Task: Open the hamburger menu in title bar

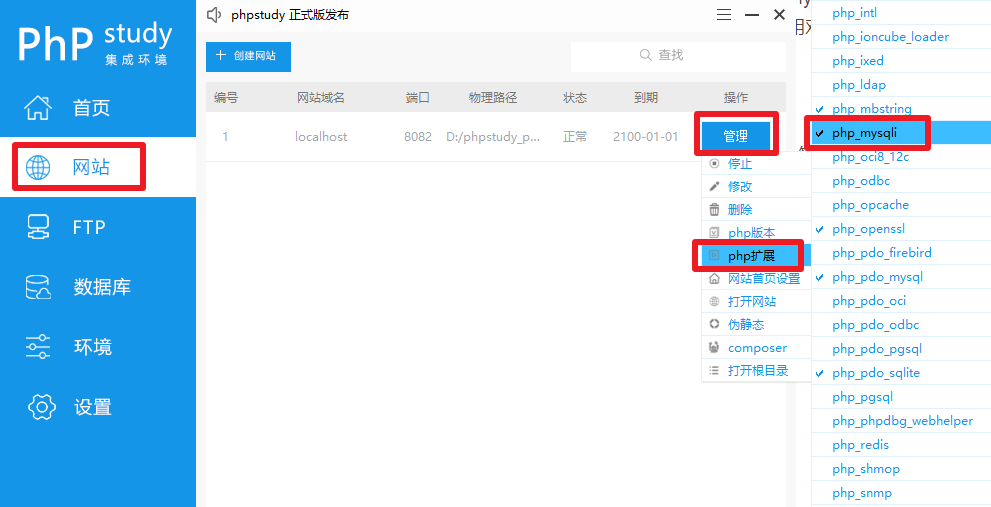Action: [x=724, y=15]
